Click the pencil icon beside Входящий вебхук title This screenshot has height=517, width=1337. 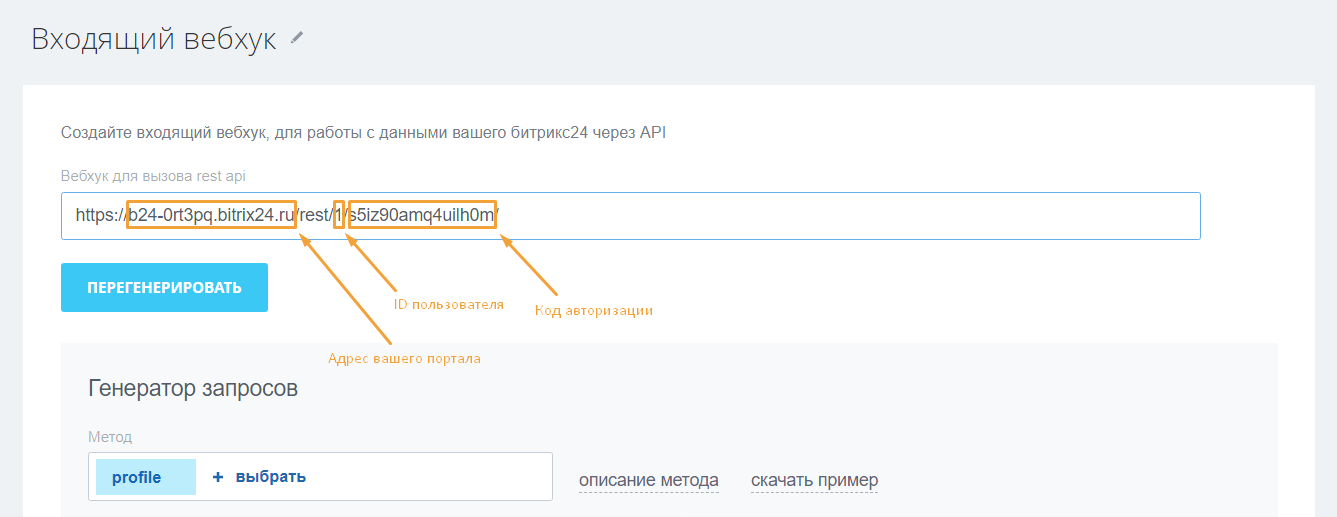[296, 38]
